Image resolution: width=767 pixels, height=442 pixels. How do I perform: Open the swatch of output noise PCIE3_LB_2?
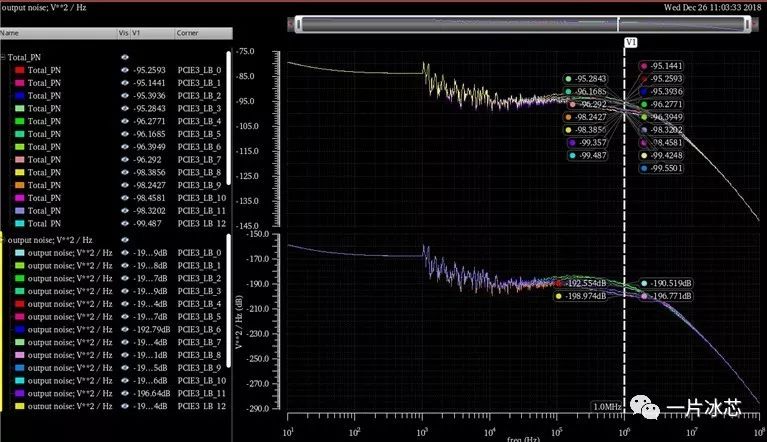tap(20, 278)
